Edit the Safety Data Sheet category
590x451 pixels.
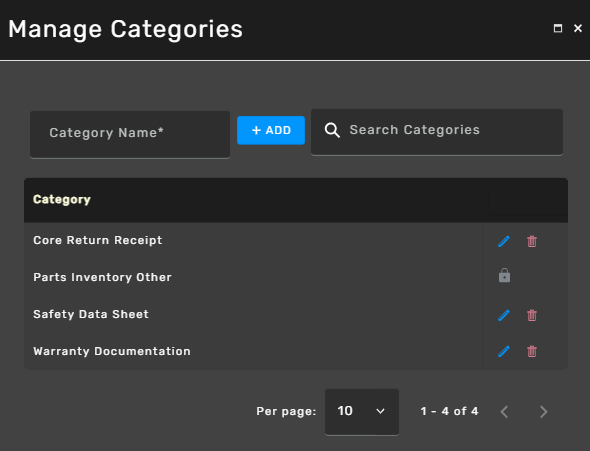(x=504, y=315)
